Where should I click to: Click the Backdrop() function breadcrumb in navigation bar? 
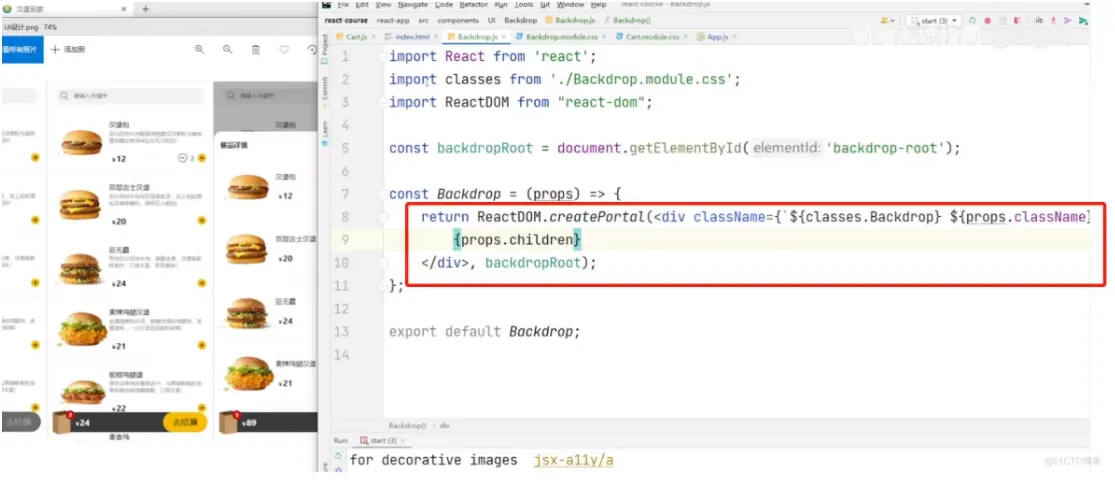(x=626, y=21)
